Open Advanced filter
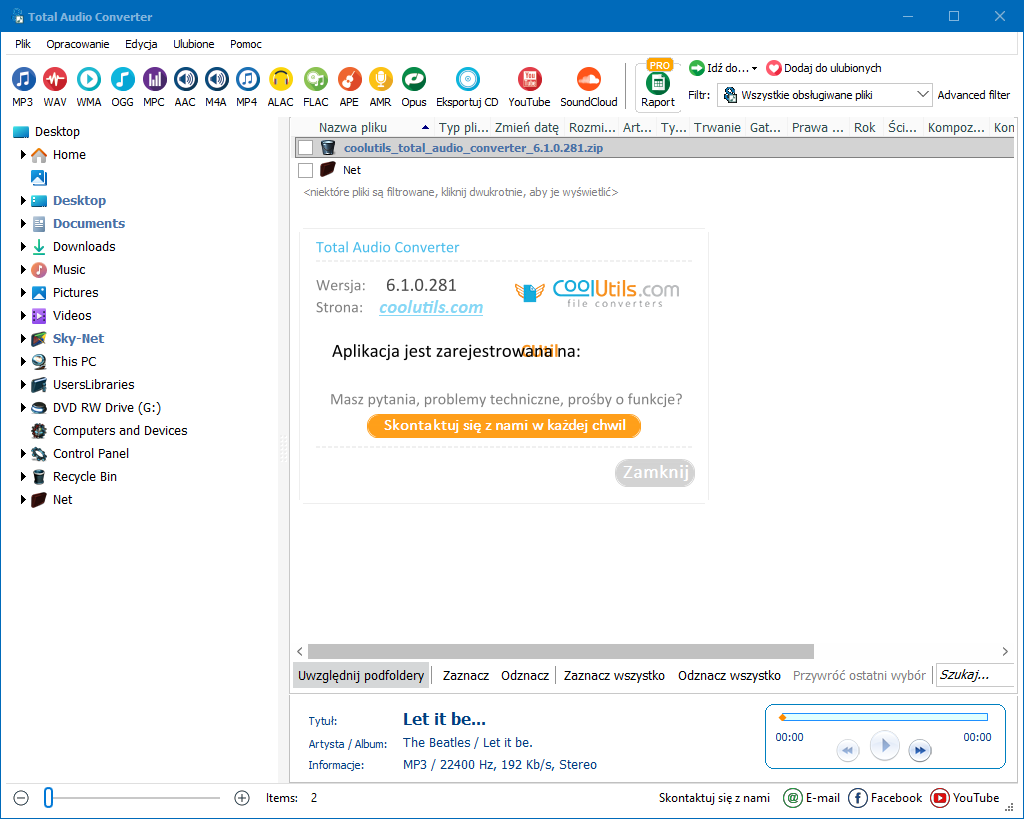1024x819 pixels. click(x=974, y=95)
